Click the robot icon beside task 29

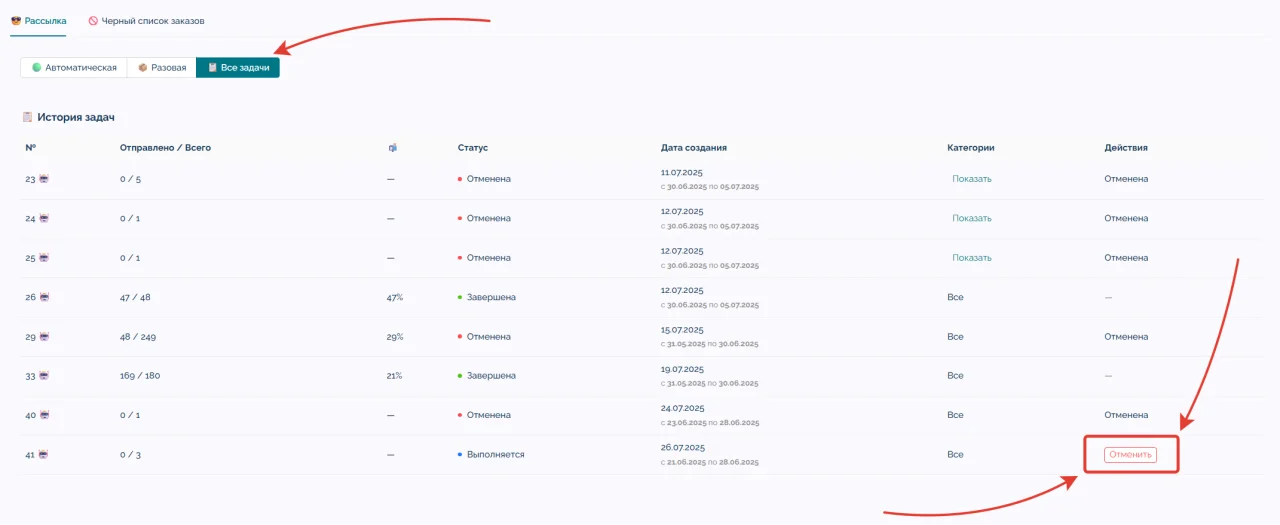point(44,337)
